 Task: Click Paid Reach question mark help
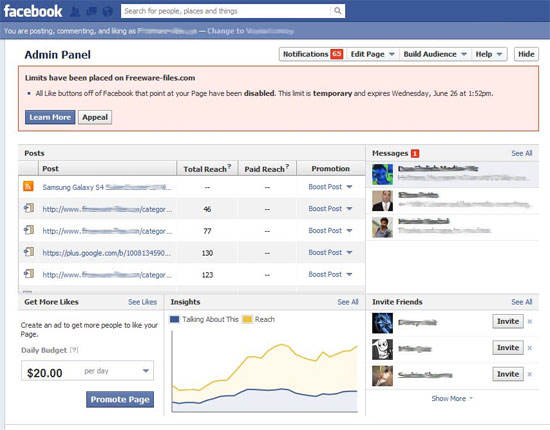pyautogui.click(x=287, y=166)
